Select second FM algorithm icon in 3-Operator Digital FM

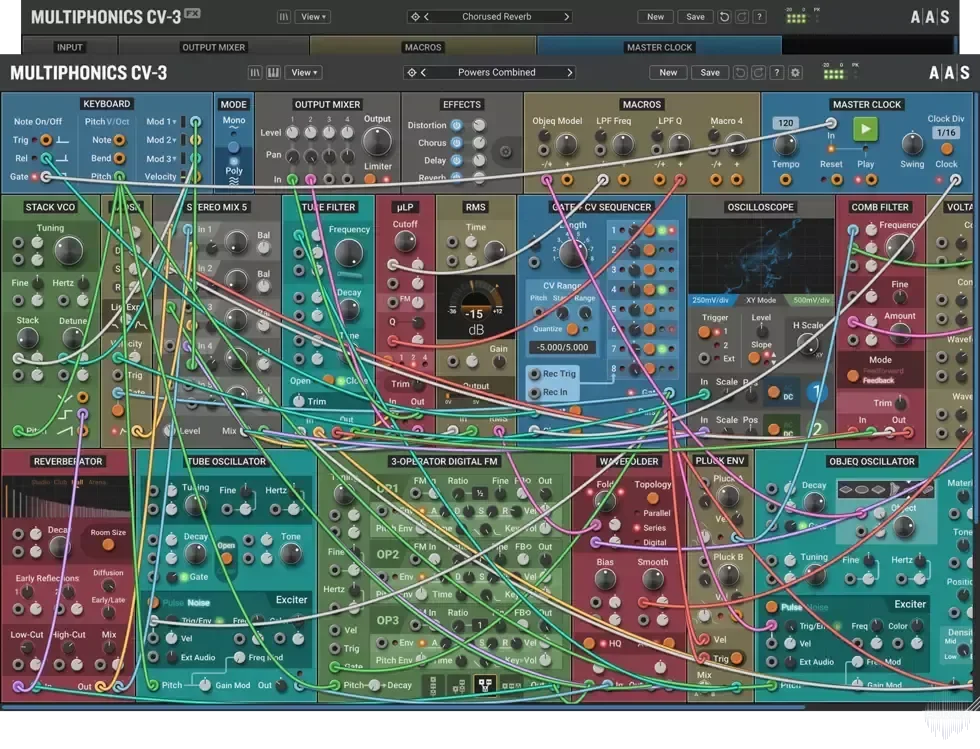459,685
